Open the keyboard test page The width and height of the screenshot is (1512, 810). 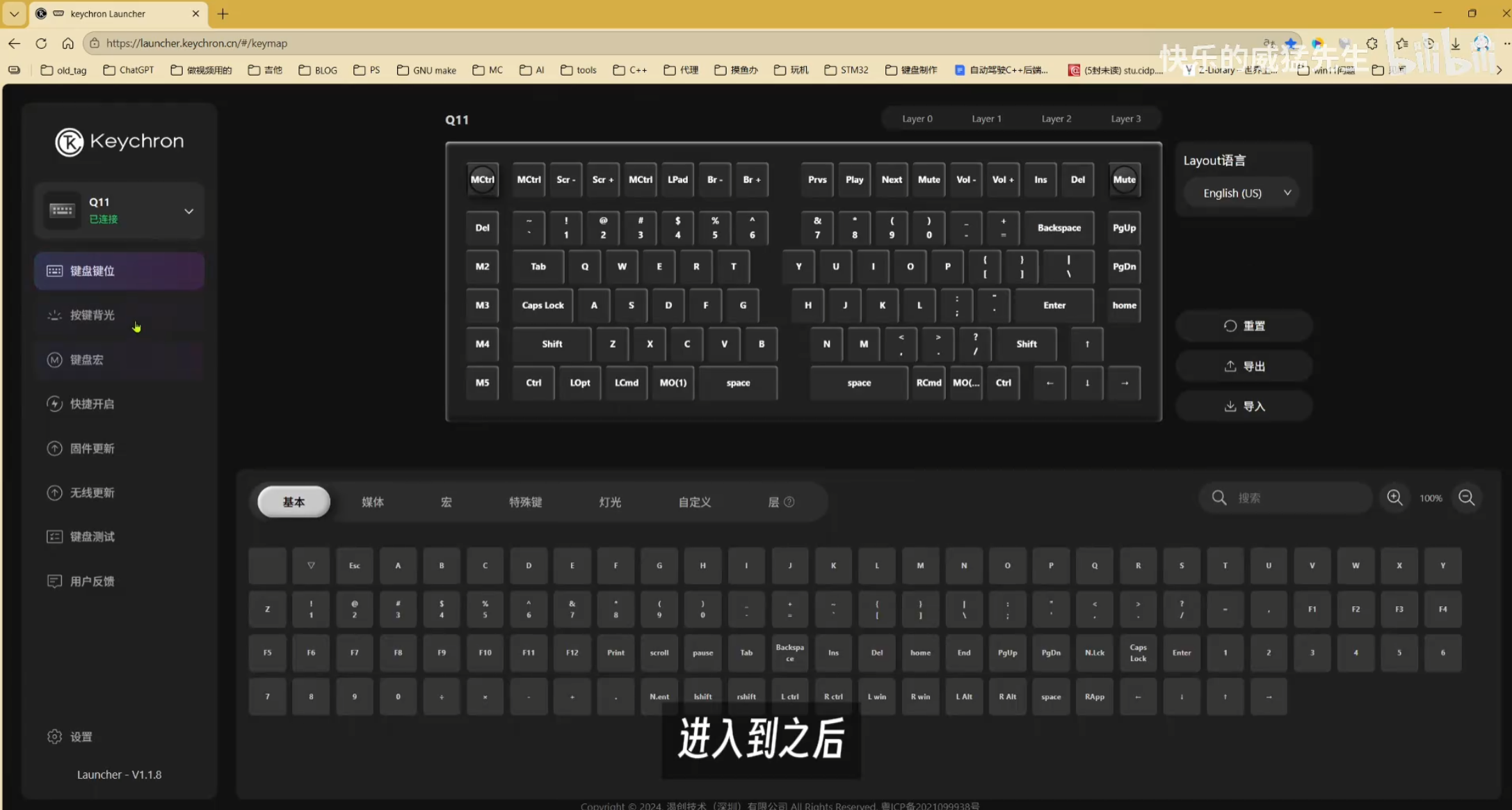pos(92,537)
